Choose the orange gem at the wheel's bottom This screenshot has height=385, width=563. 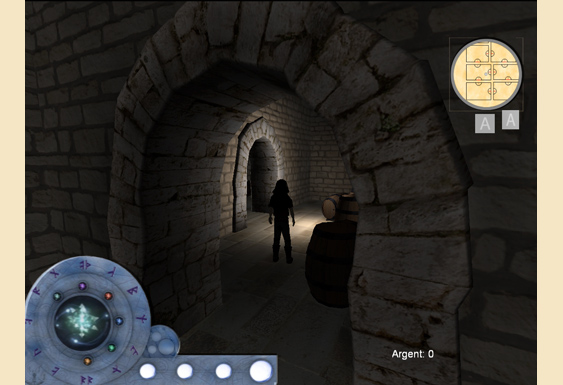87,361
